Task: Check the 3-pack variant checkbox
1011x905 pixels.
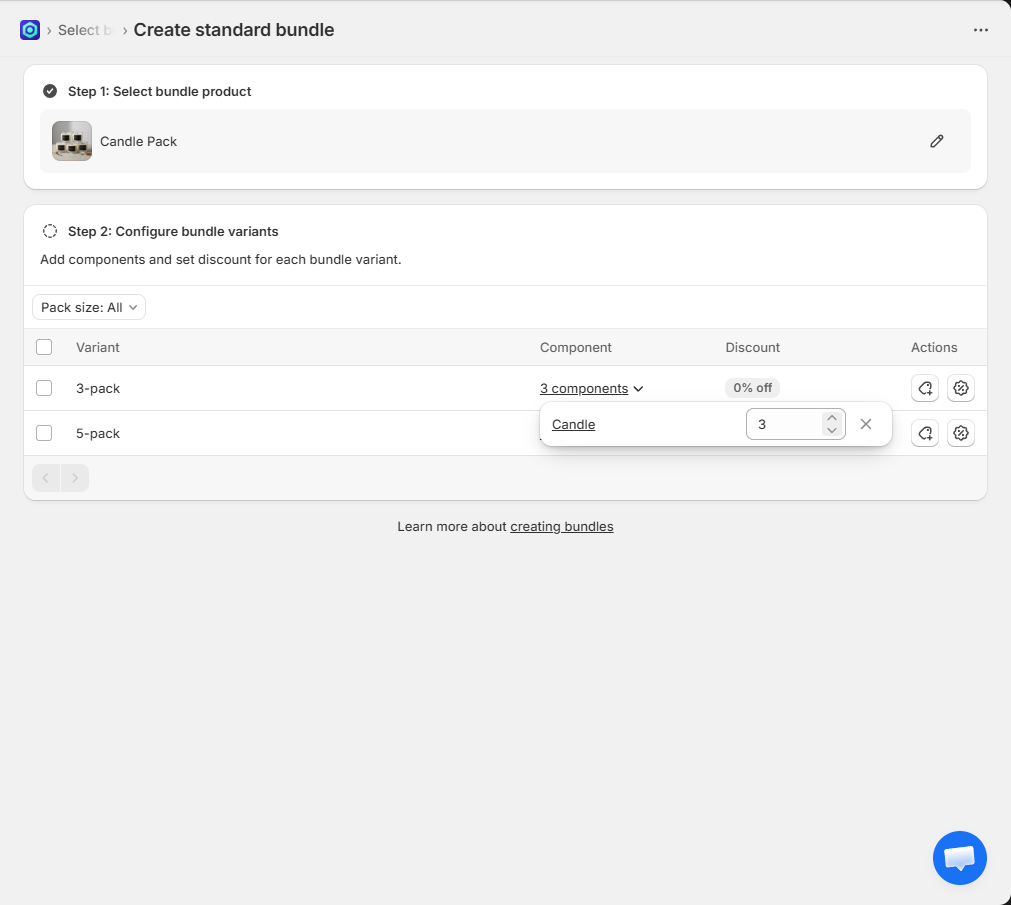Action: click(x=44, y=388)
